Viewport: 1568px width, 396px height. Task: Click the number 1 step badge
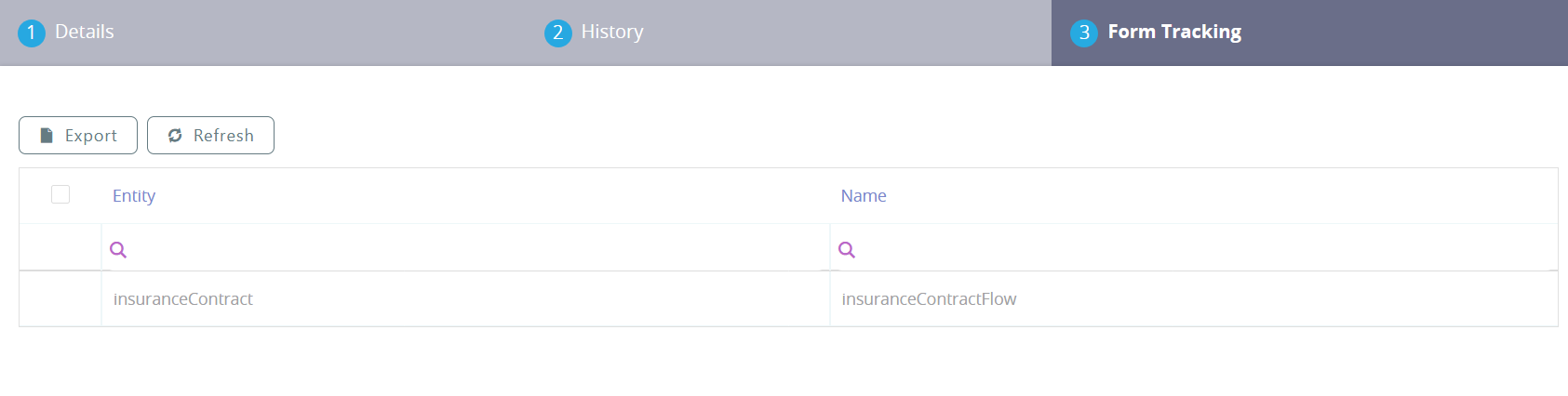32,33
